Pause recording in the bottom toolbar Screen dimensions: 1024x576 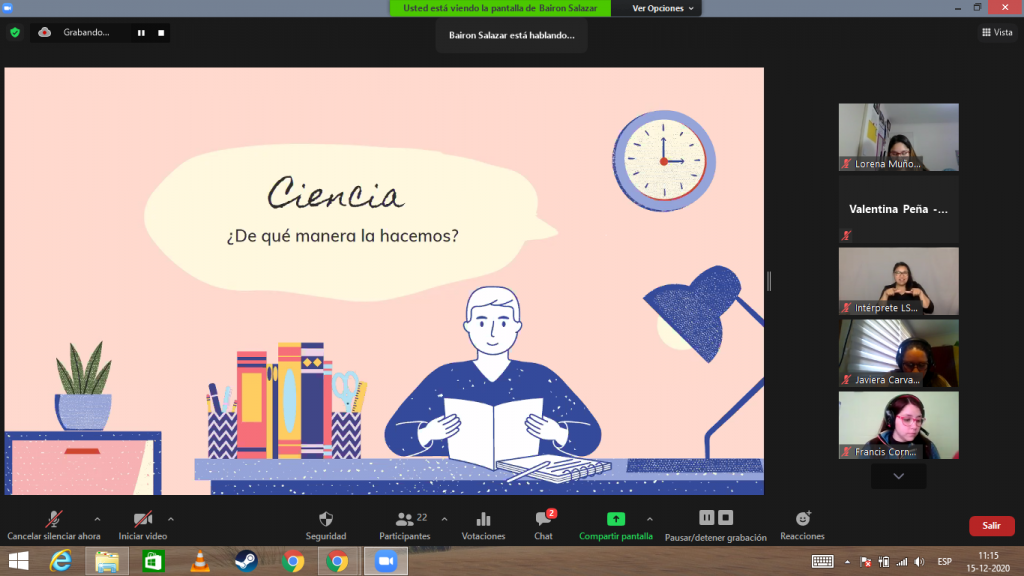coord(706,517)
